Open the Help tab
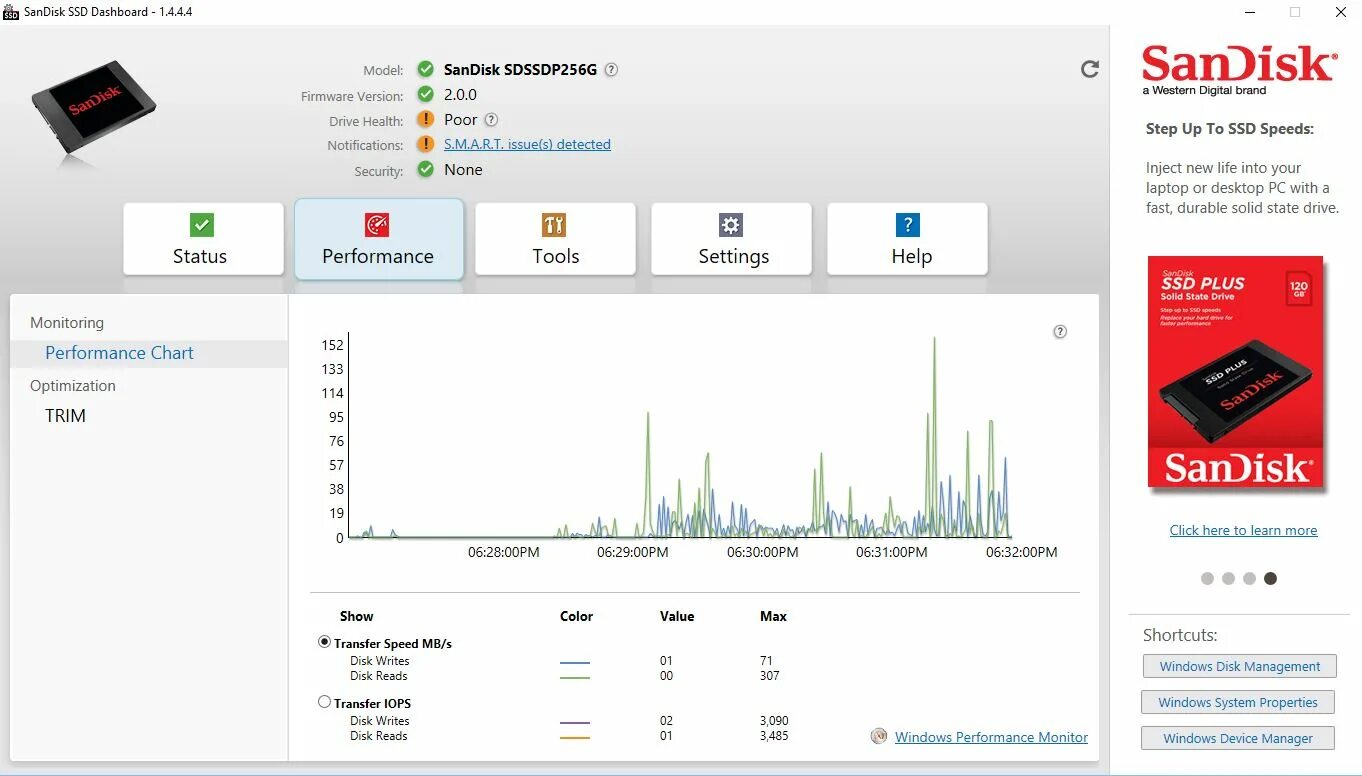The image size is (1362, 776). point(907,239)
